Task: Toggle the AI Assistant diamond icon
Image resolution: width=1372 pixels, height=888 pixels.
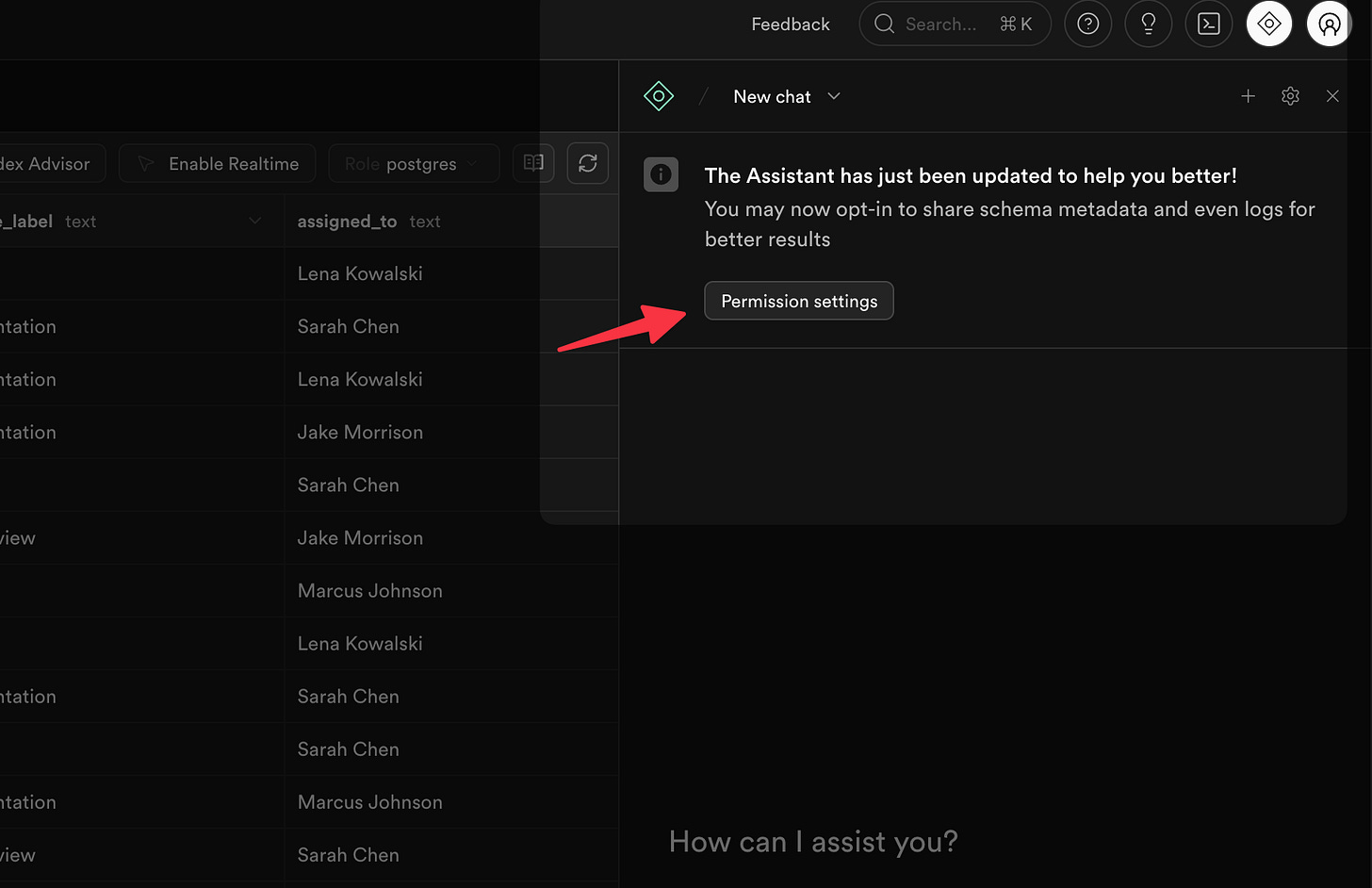Action: tap(1268, 24)
